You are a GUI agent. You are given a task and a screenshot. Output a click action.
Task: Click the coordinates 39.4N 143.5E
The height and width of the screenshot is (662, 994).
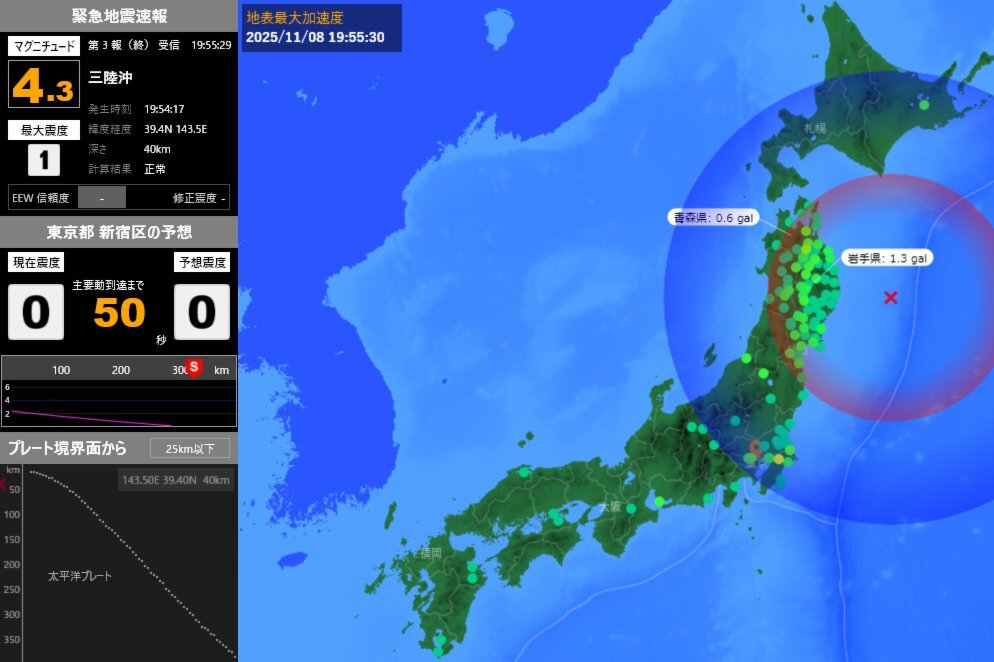click(x=176, y=129)
